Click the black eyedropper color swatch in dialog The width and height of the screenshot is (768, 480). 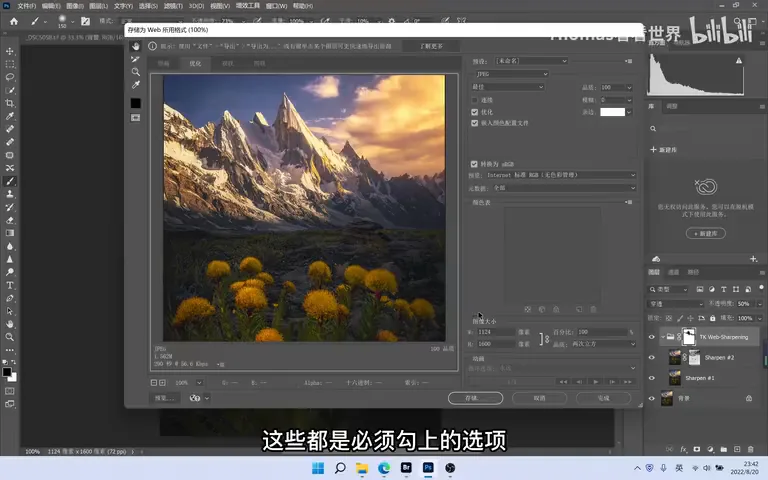coord(136,103)
